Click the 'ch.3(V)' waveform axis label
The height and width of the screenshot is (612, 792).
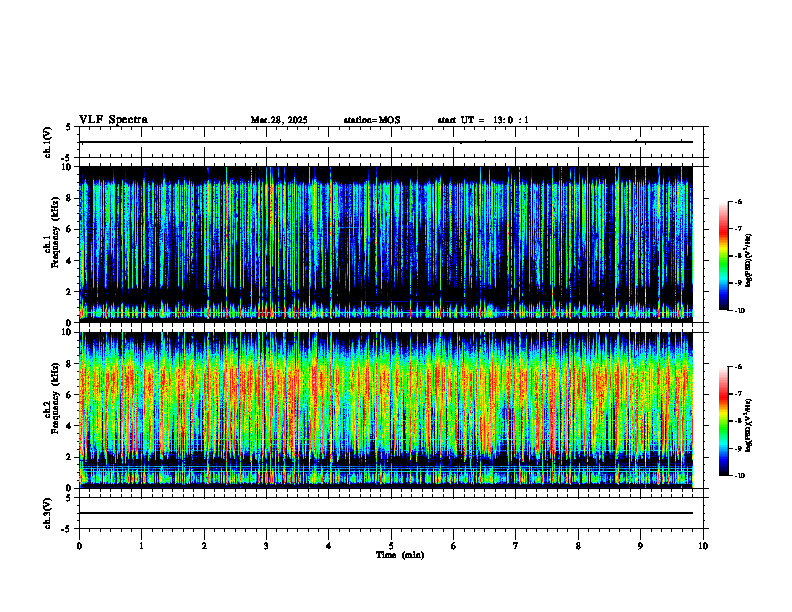point(47,513)
